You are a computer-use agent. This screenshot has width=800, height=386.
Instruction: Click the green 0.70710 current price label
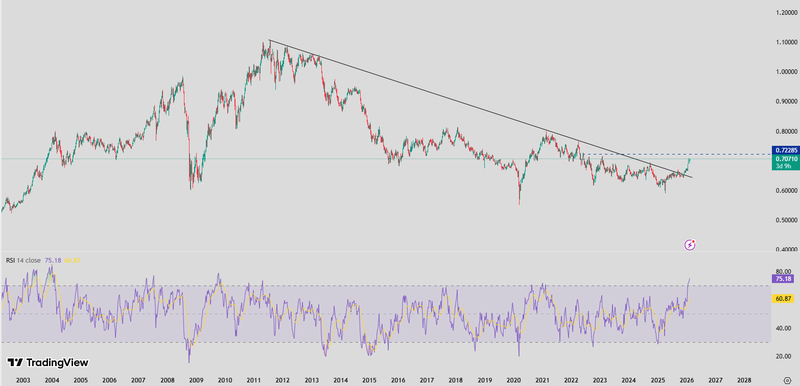(x=786, y=159)
